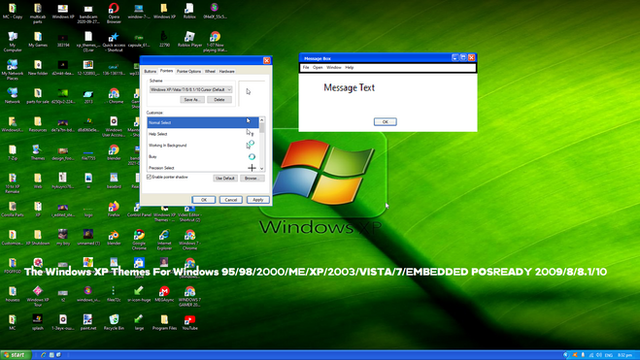
Task: Open the My Games folder icon
Action: tap(38, 39)
